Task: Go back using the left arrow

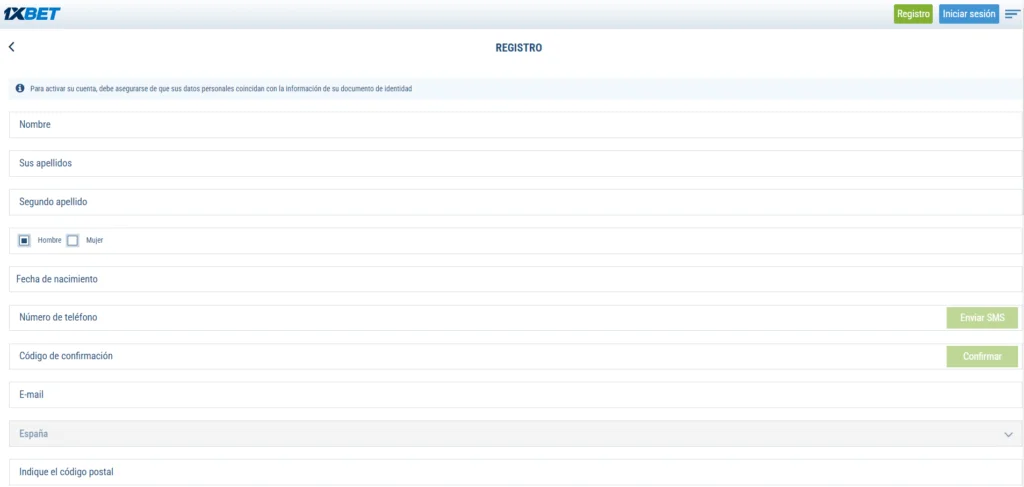Action: 12,47
